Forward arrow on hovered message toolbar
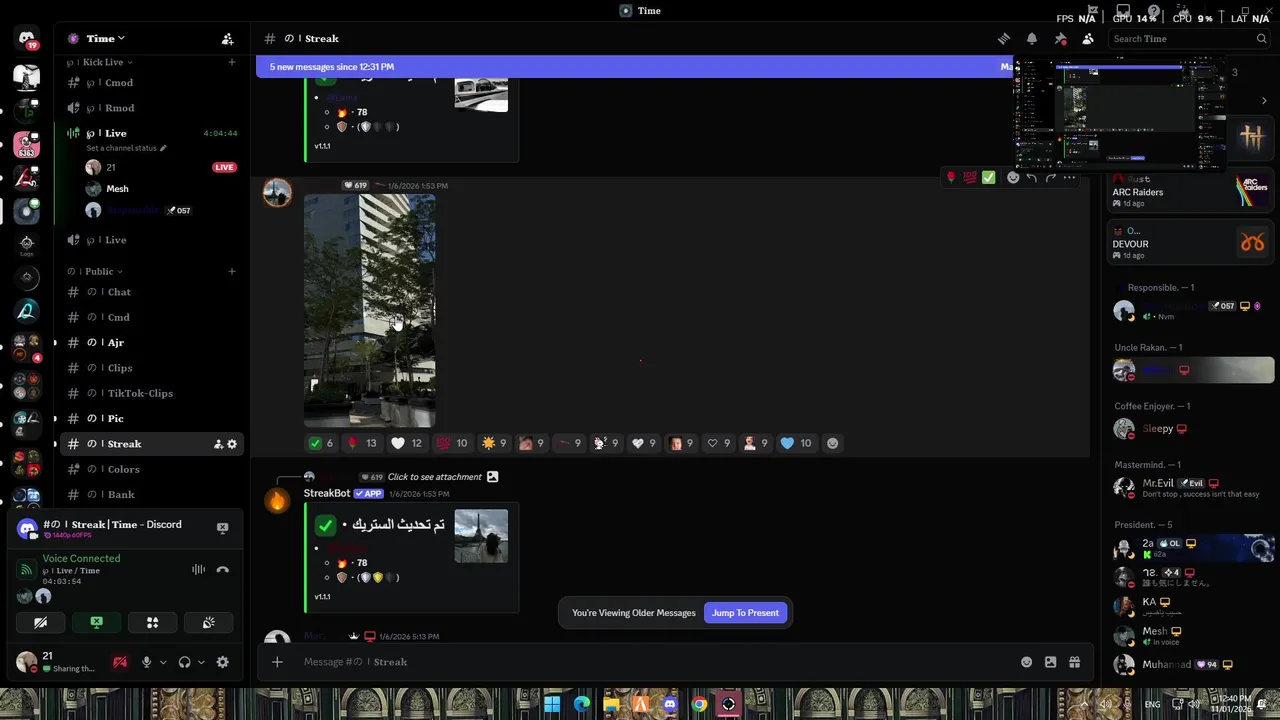 [1050, 178]
